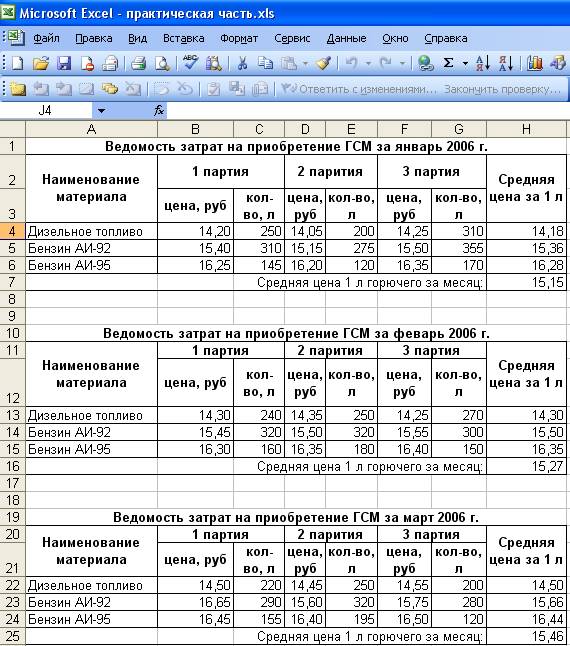Click the New workbook icon
Screen dimensions: 570x646
coord(17,63)
